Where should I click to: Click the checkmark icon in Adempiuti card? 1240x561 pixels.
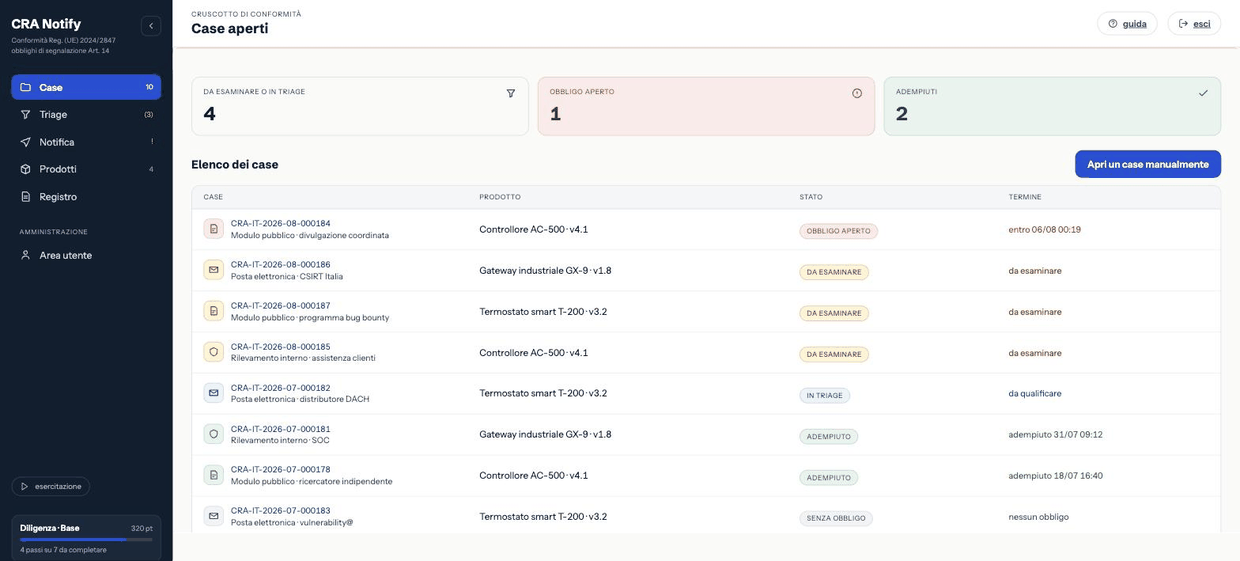(1203, 93)
